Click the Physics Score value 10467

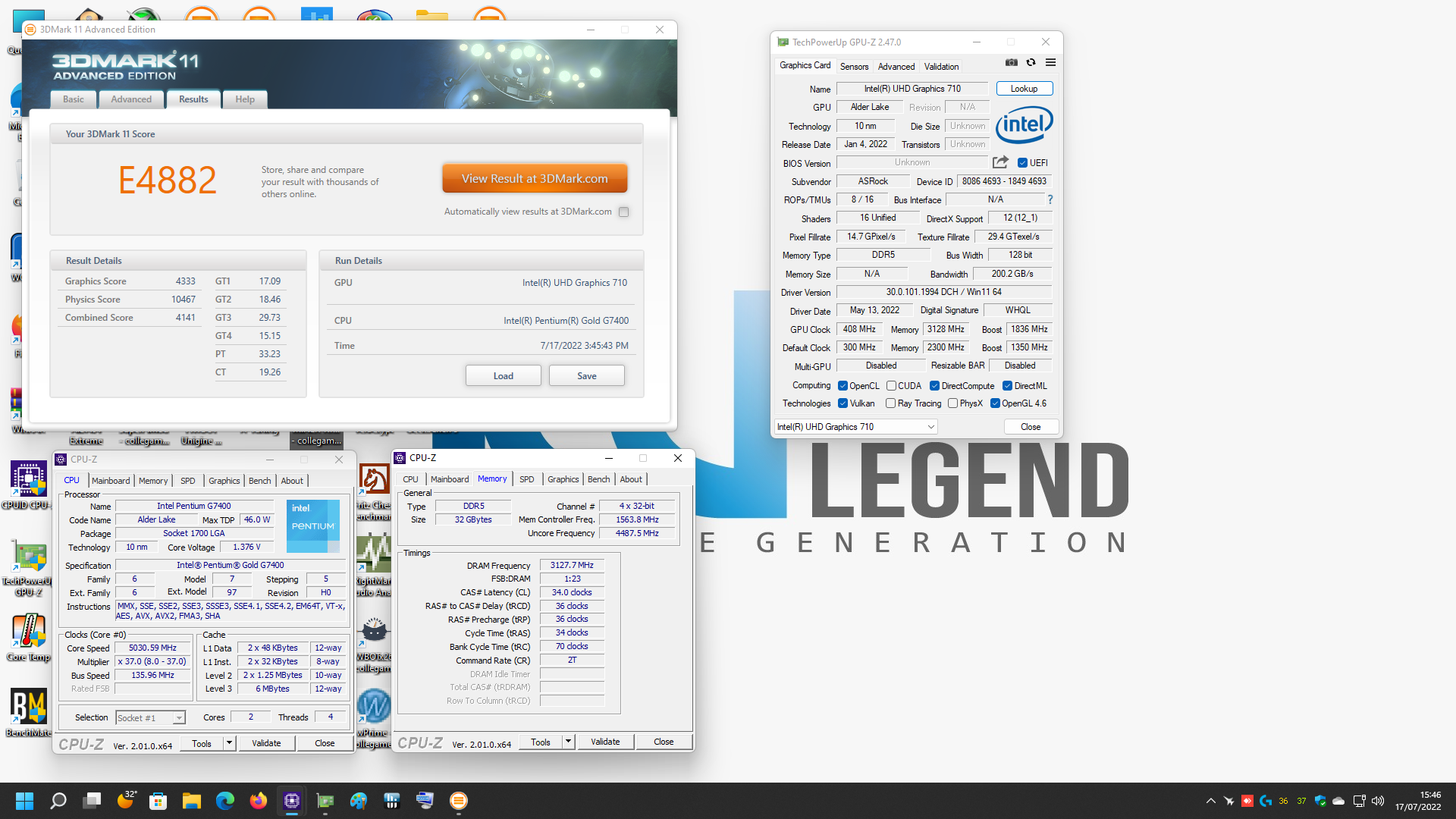click(183, 300)
